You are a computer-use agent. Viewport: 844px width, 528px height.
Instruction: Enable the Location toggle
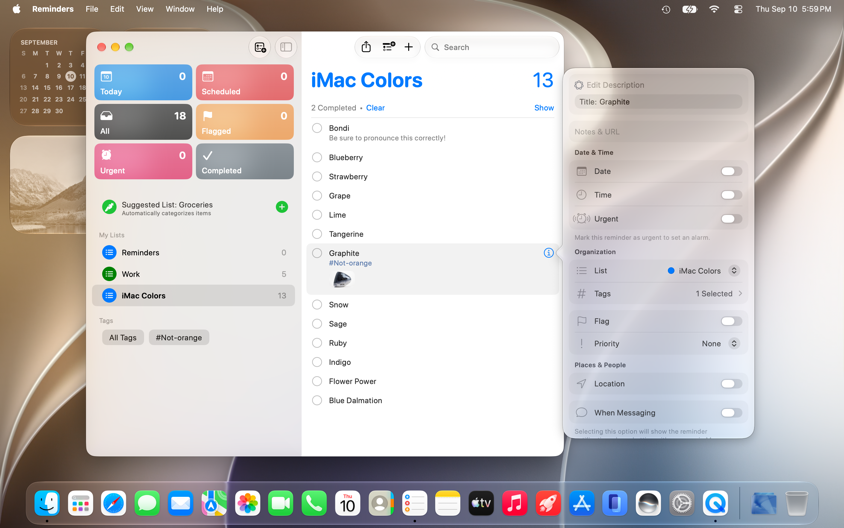click(x=731, y=384)
